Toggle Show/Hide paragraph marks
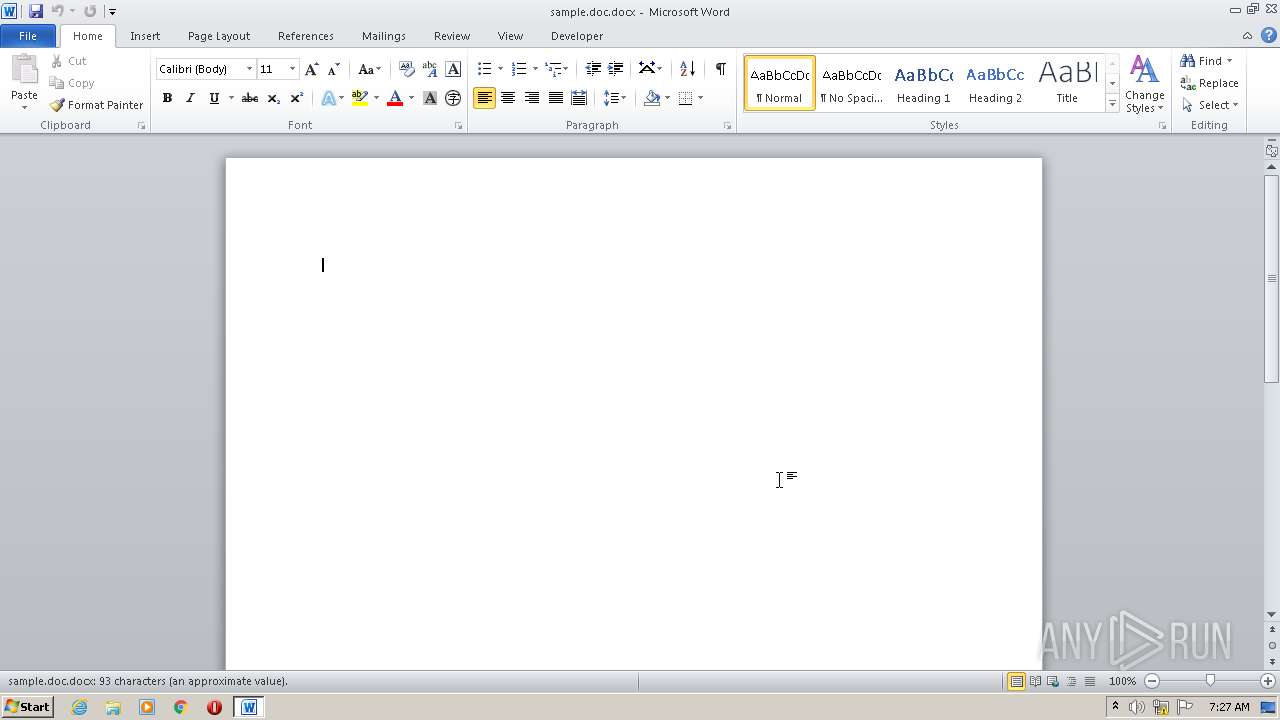1280x720 pixels. coord(720,69)
